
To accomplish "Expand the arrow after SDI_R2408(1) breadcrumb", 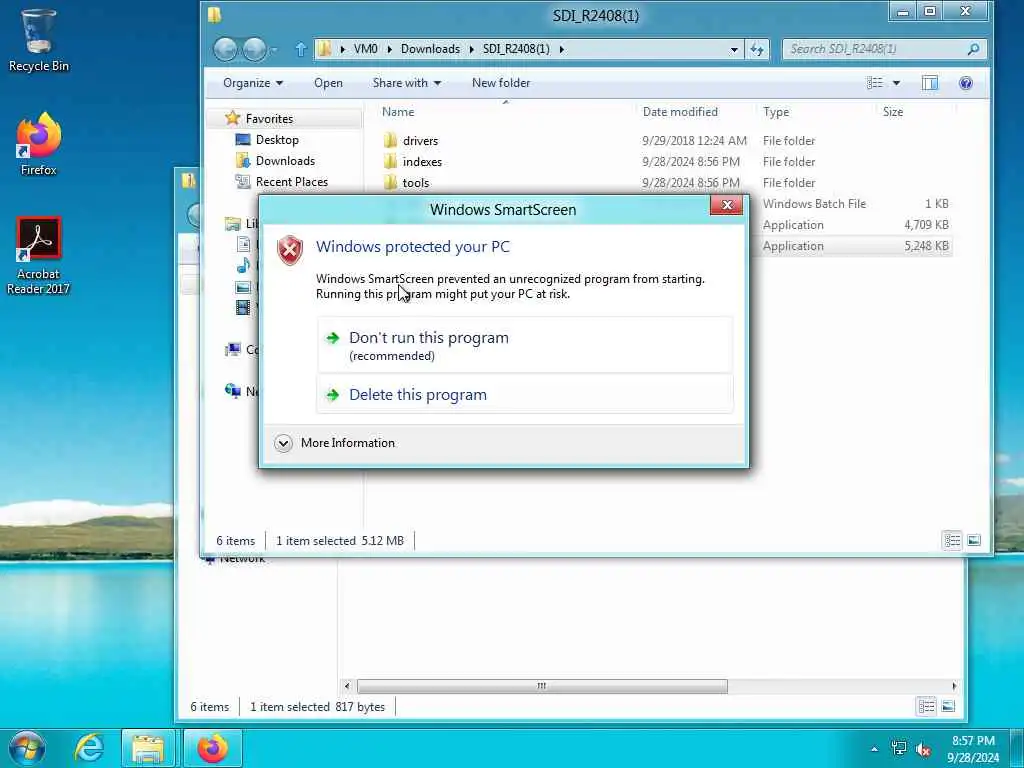I will pyautogui.click(x=561, y=49).
